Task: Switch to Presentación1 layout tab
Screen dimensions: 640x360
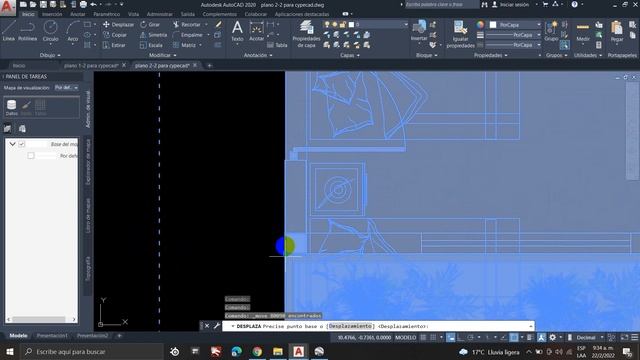Action: (x=52, y=336)
